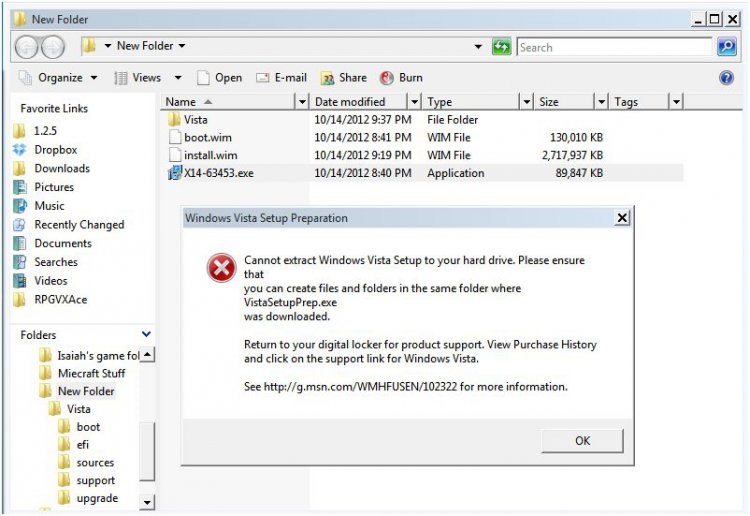Open the Size column filter dropdown
This screenshot has width=750, height=516.
tap(601, 102)
